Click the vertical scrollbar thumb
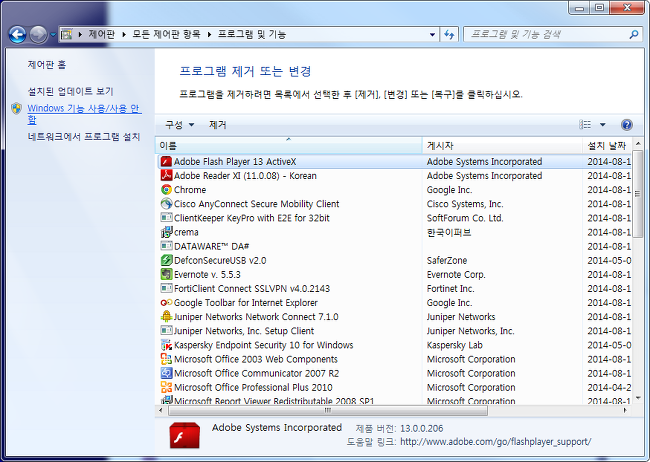The height and width of the screenshot is (462, 650). pos(638,193)
